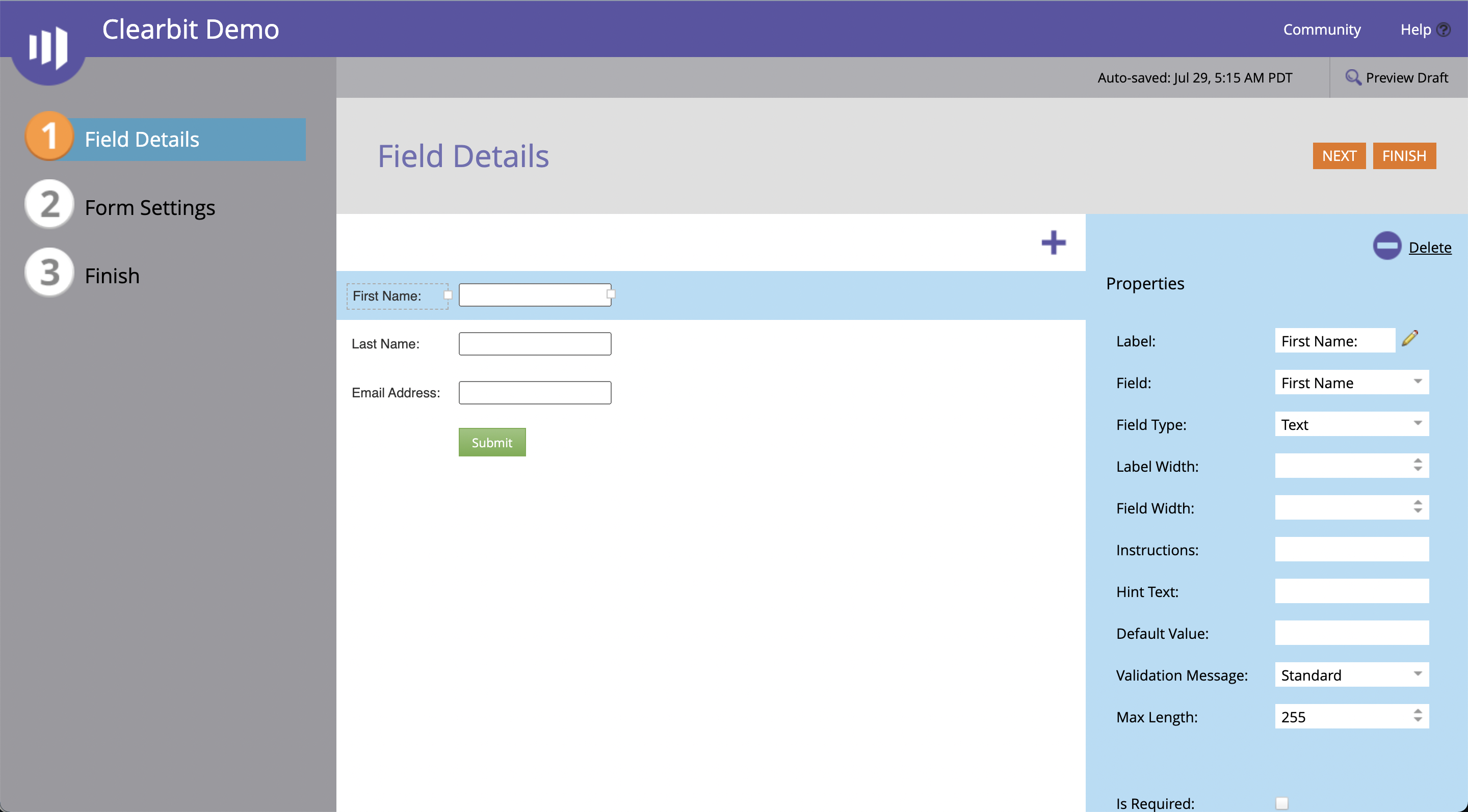
Task: Click the pencil icon next to Label
Action: (1410, 339)
